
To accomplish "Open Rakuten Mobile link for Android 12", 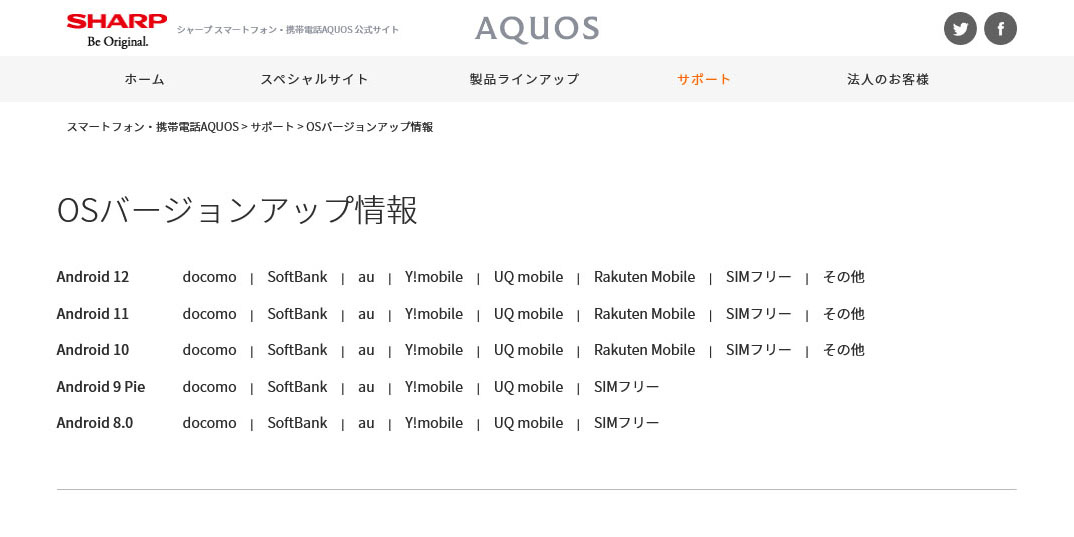I will 644,277.
